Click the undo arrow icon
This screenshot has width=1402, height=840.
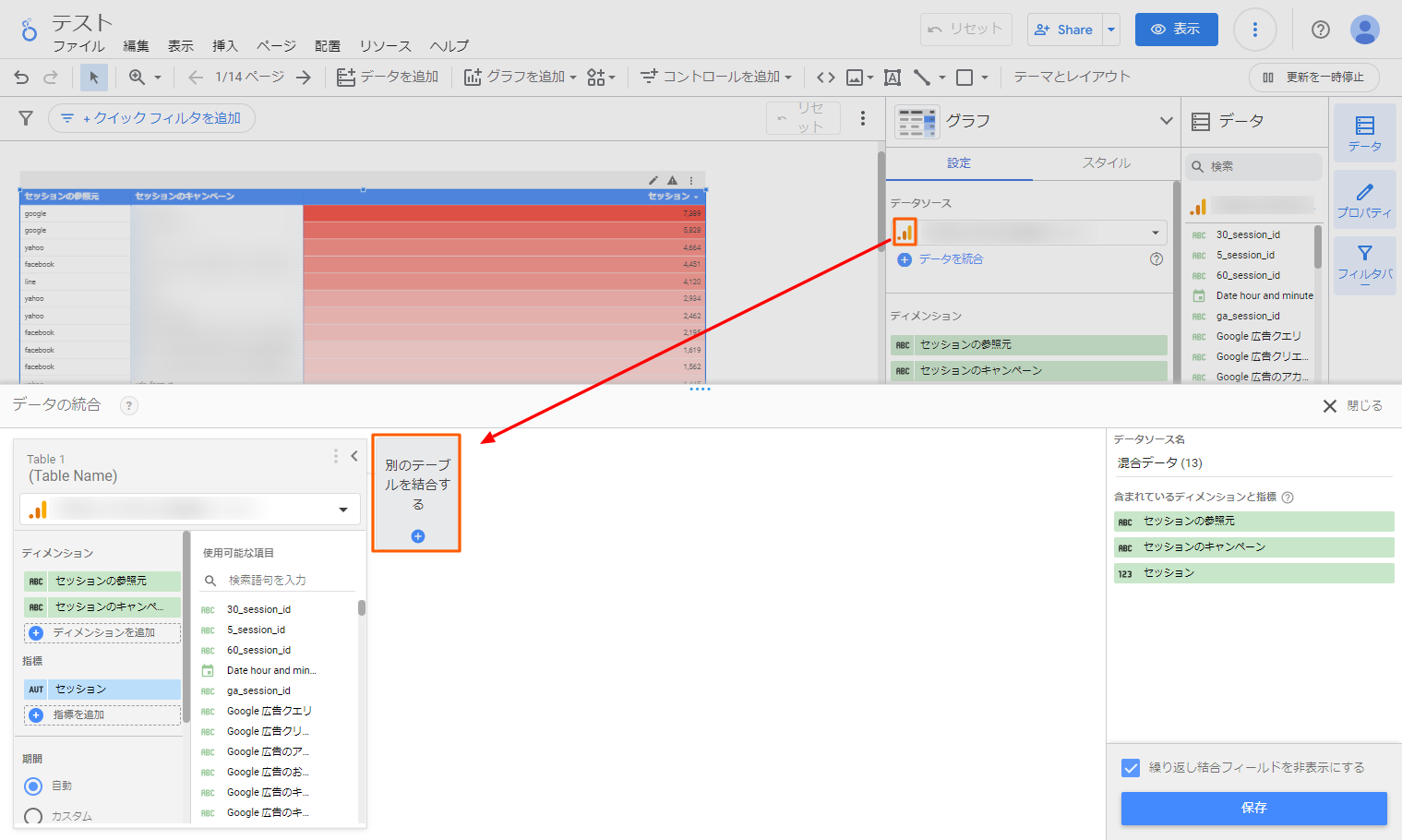click(x=21, y=78)
